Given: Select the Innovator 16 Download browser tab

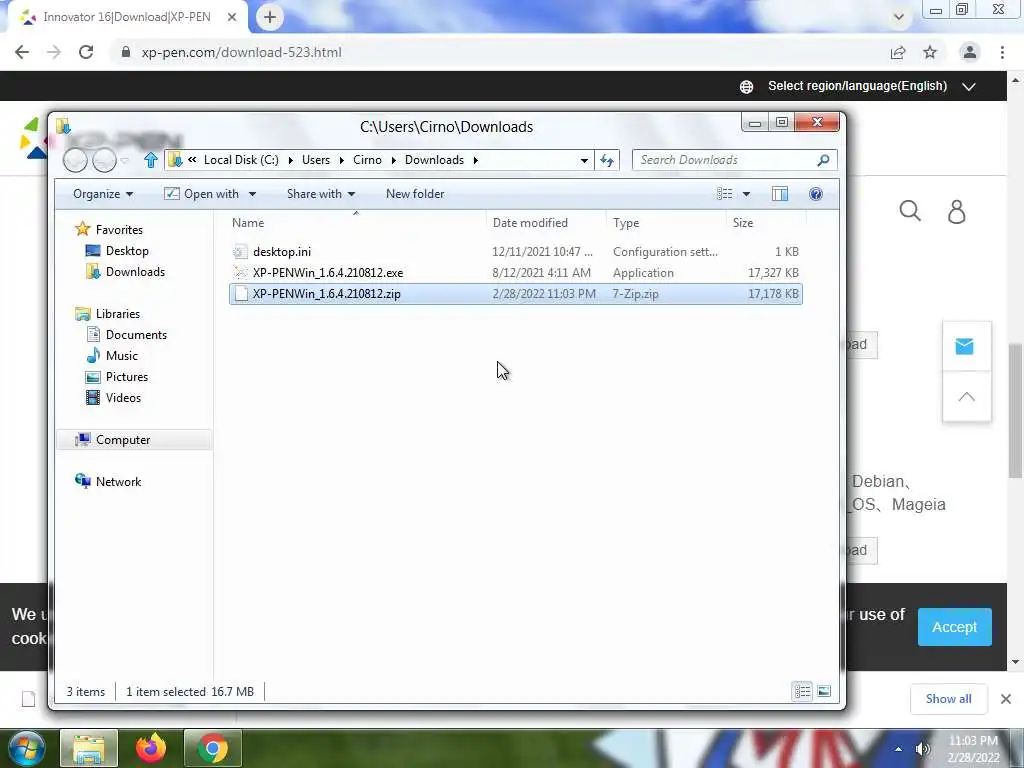Looking at the screenshot, I should coord(127,17).
